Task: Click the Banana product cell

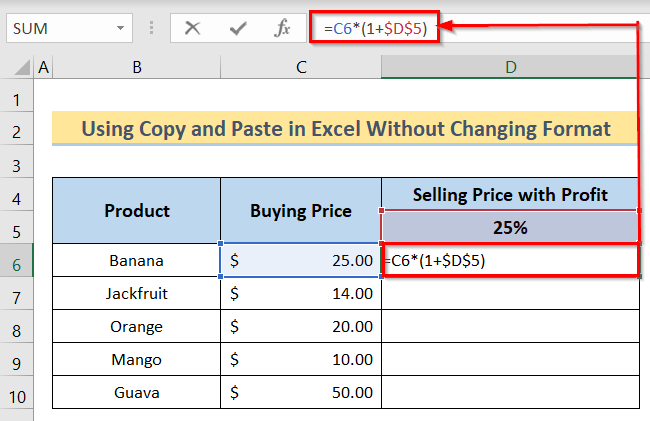Action: tap(137, 261)
